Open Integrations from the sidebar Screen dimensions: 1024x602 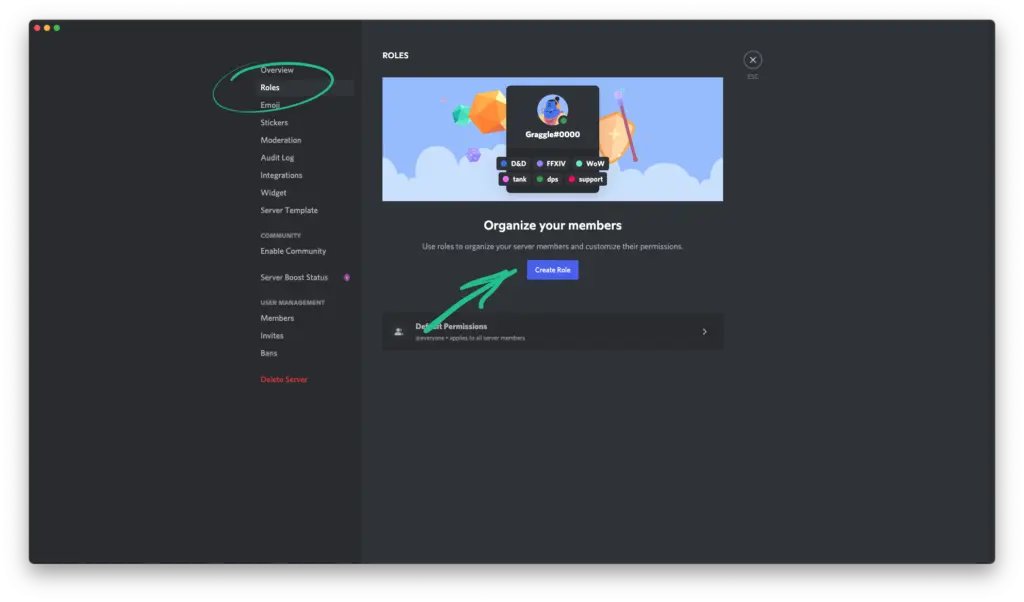[281, 175]
